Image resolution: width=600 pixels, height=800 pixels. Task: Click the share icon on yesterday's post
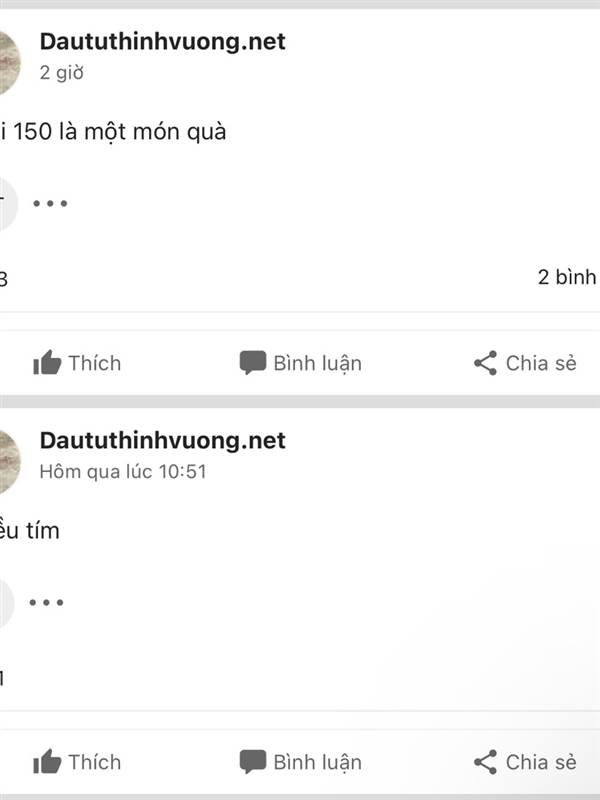(485, 762)
